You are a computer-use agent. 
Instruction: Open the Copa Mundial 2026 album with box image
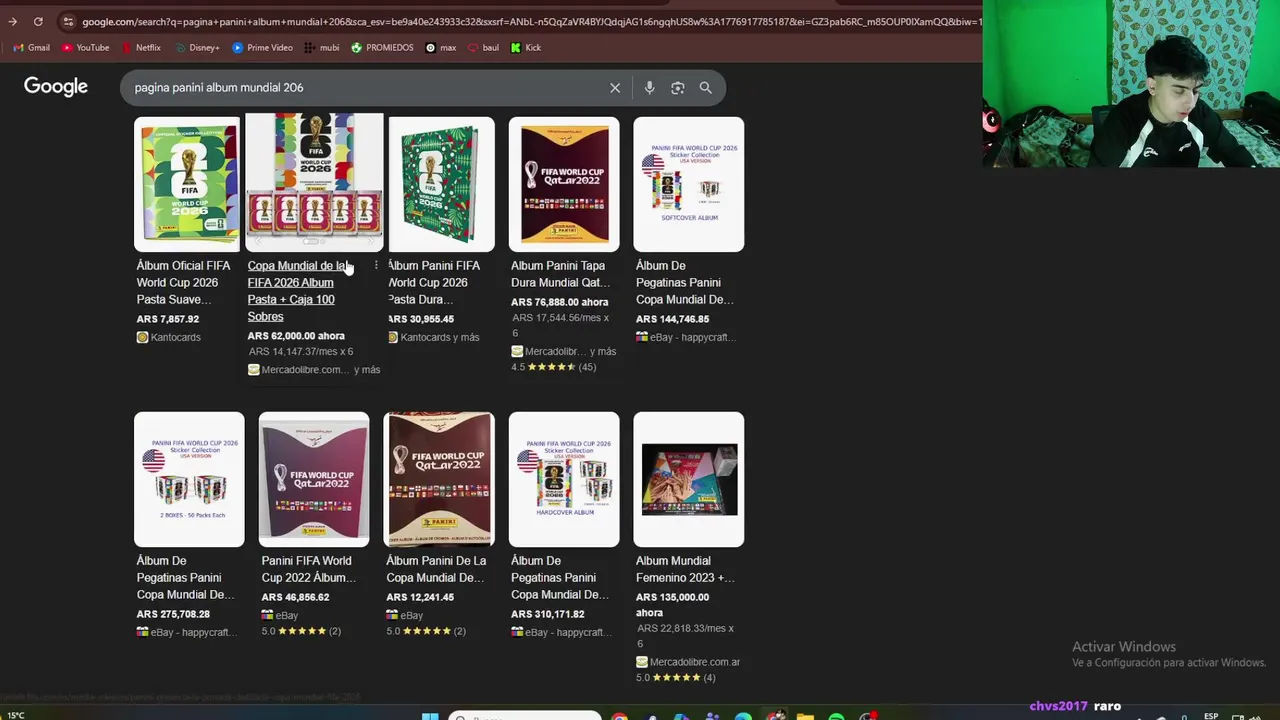click(x=314, y=181)
